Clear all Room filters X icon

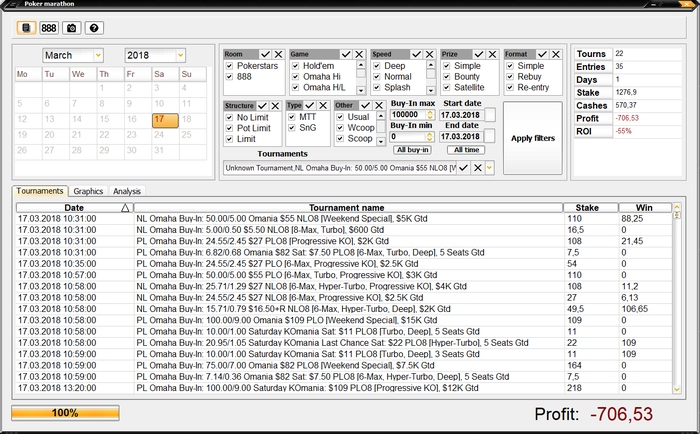coord(279,54)
